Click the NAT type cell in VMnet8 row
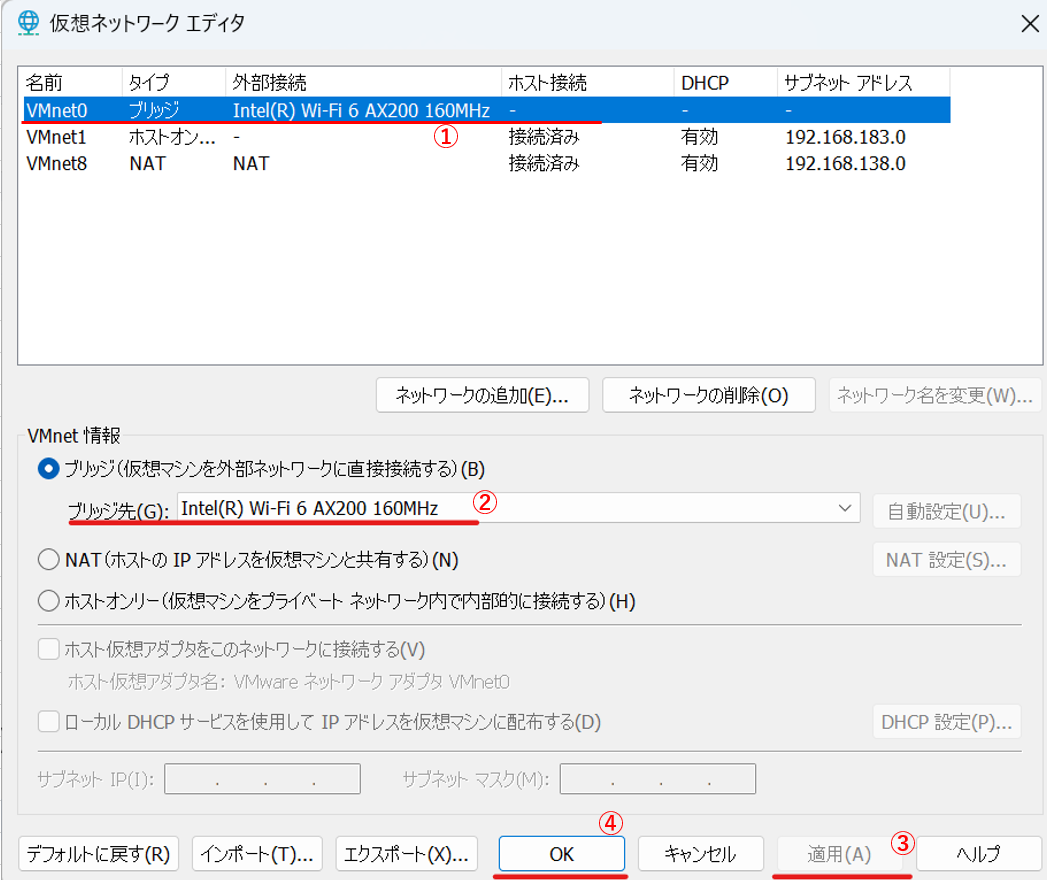 [x=148, y=164]
